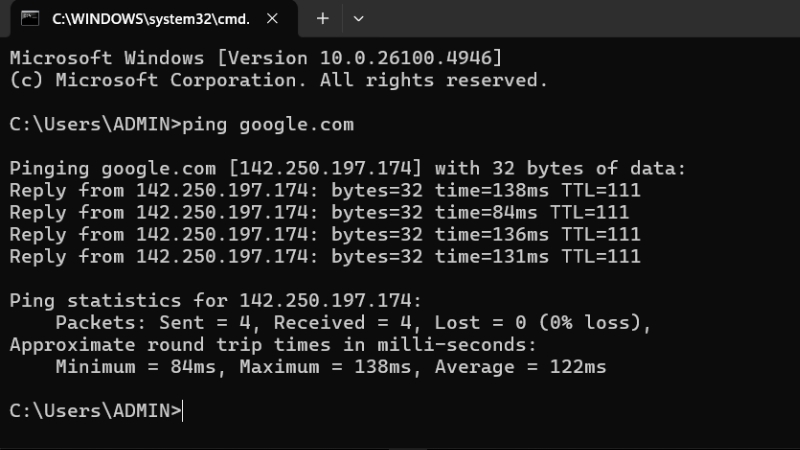Image resolution: width=800 pixels, height=450 pixels.
Task: Click the Microsoft Windows version line
Action: pyautogui.click(x=256, y=58)
